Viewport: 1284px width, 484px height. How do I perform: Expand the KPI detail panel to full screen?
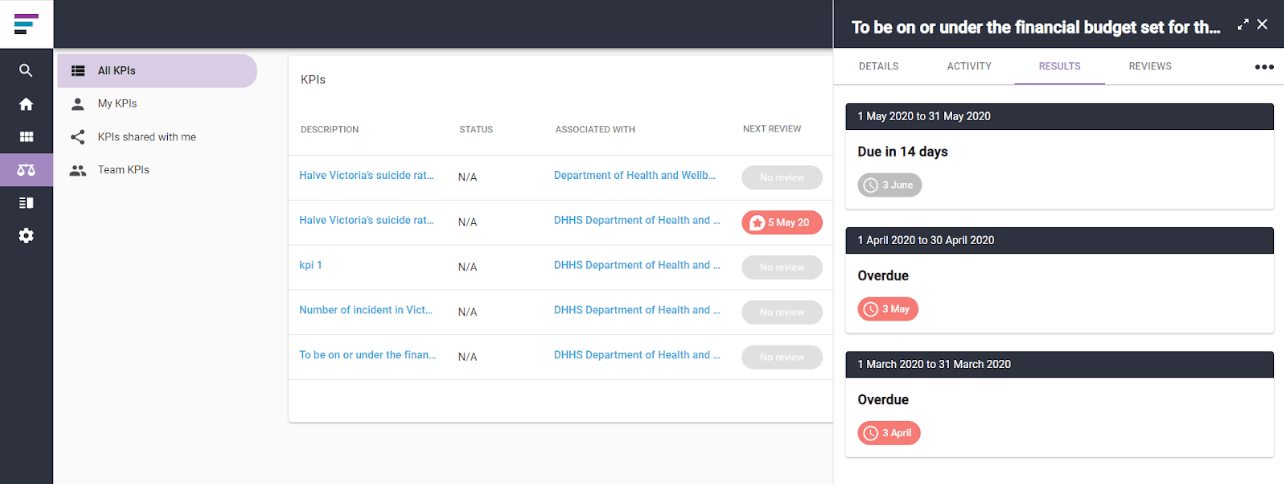pyautogui.click(x=1243, y=24)
